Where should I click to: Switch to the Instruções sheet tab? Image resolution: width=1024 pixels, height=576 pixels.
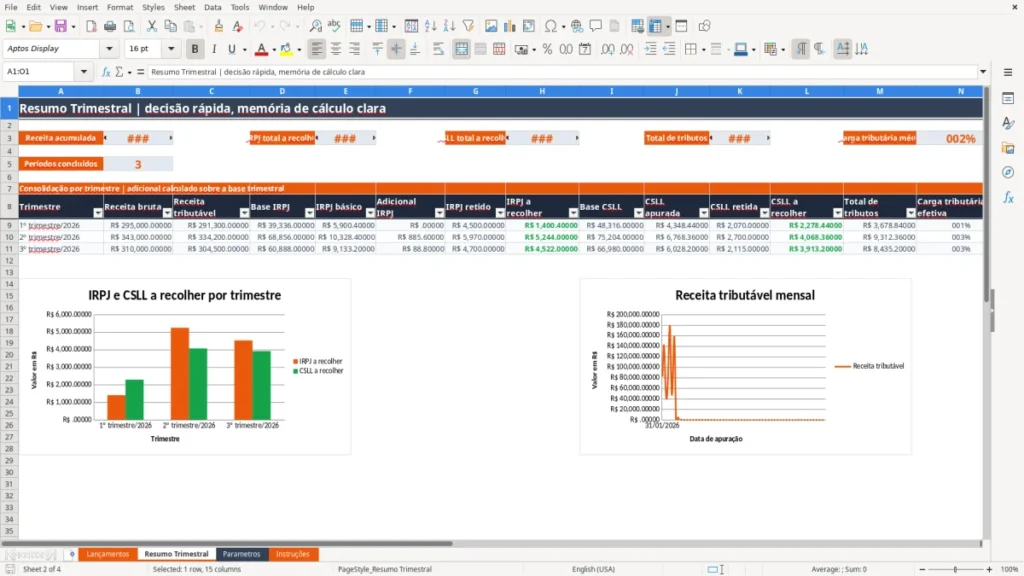coord(293,554)
